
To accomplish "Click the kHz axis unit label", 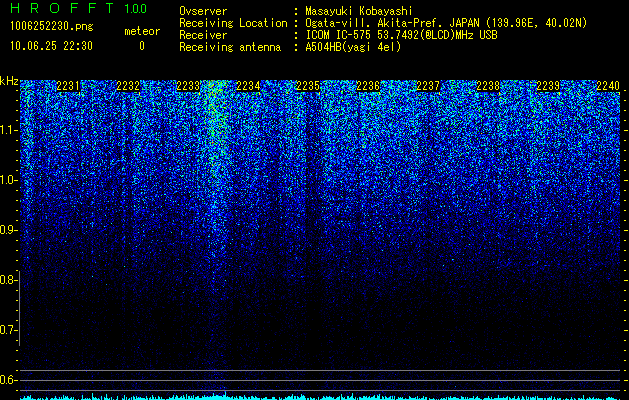I will point(9,81).
